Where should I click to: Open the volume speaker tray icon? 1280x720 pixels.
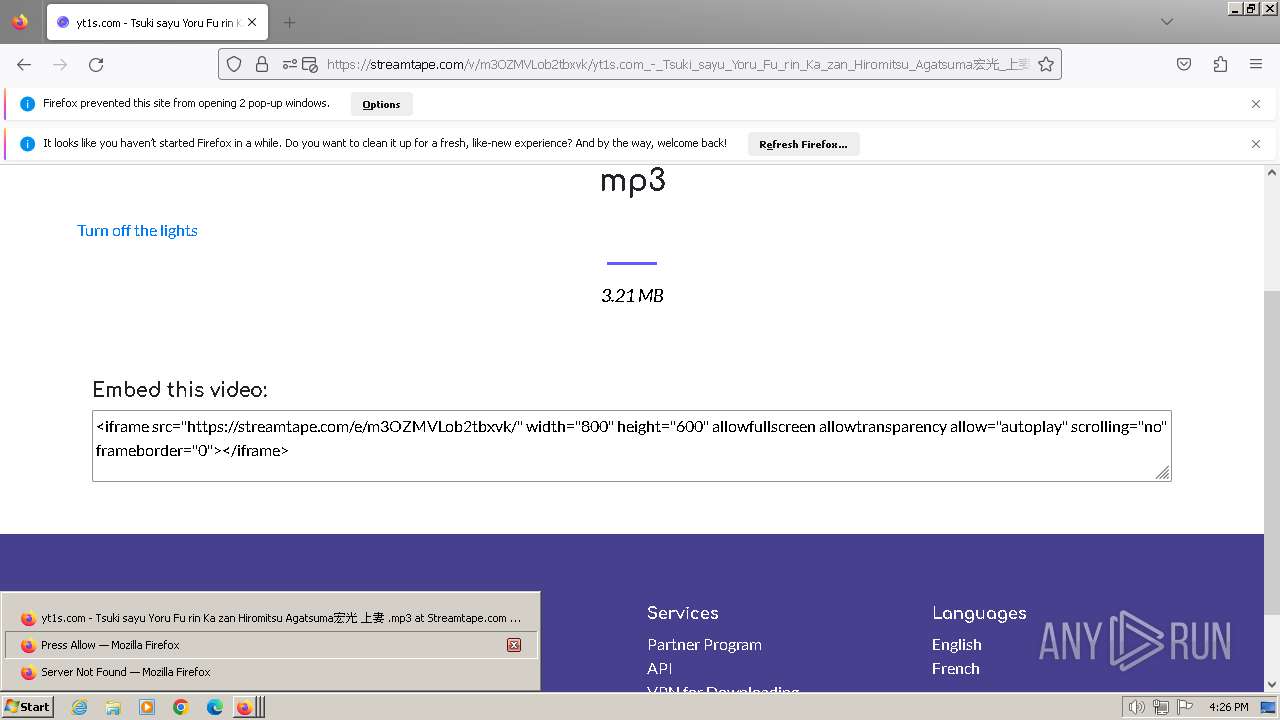pos(1137,707)
